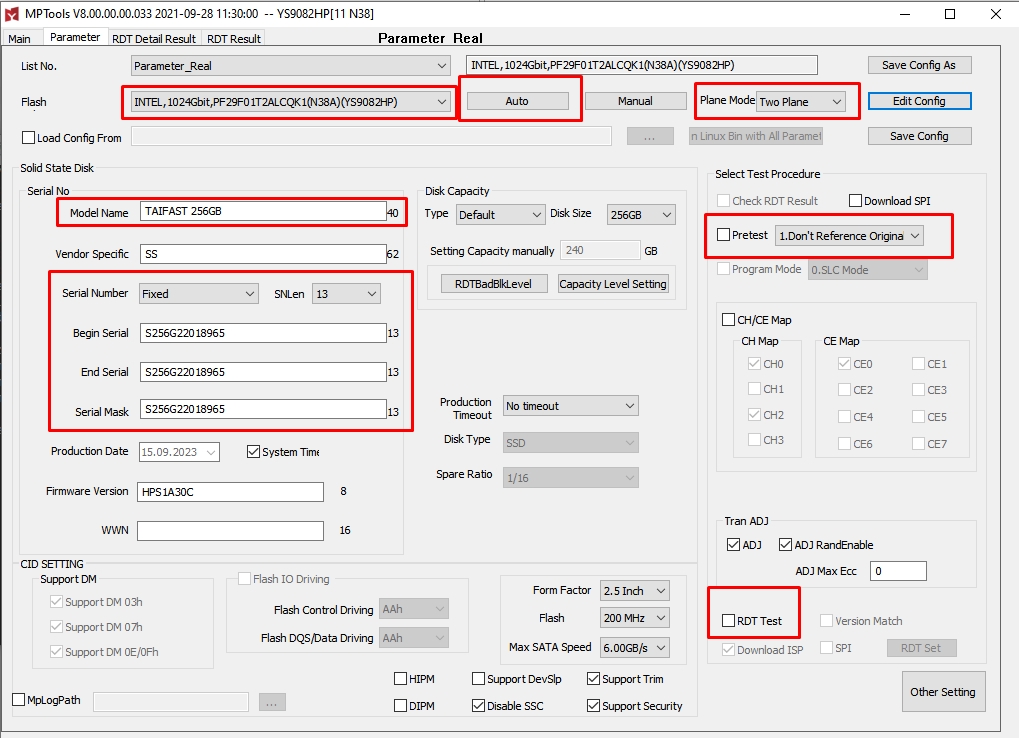Screen dimensions: 1019x738
Task: Enable the HIPM checkbox
Action: 401,679
